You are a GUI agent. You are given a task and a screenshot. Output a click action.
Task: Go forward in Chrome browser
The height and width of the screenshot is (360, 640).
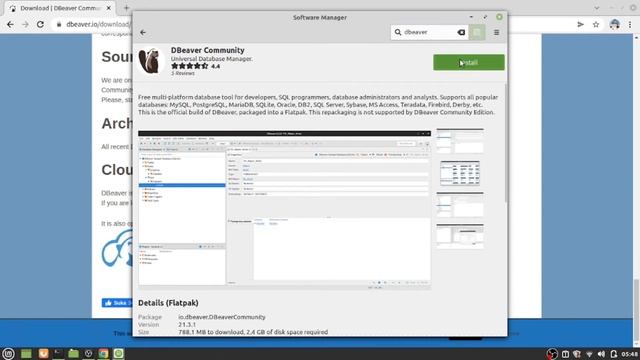(25, 24)
